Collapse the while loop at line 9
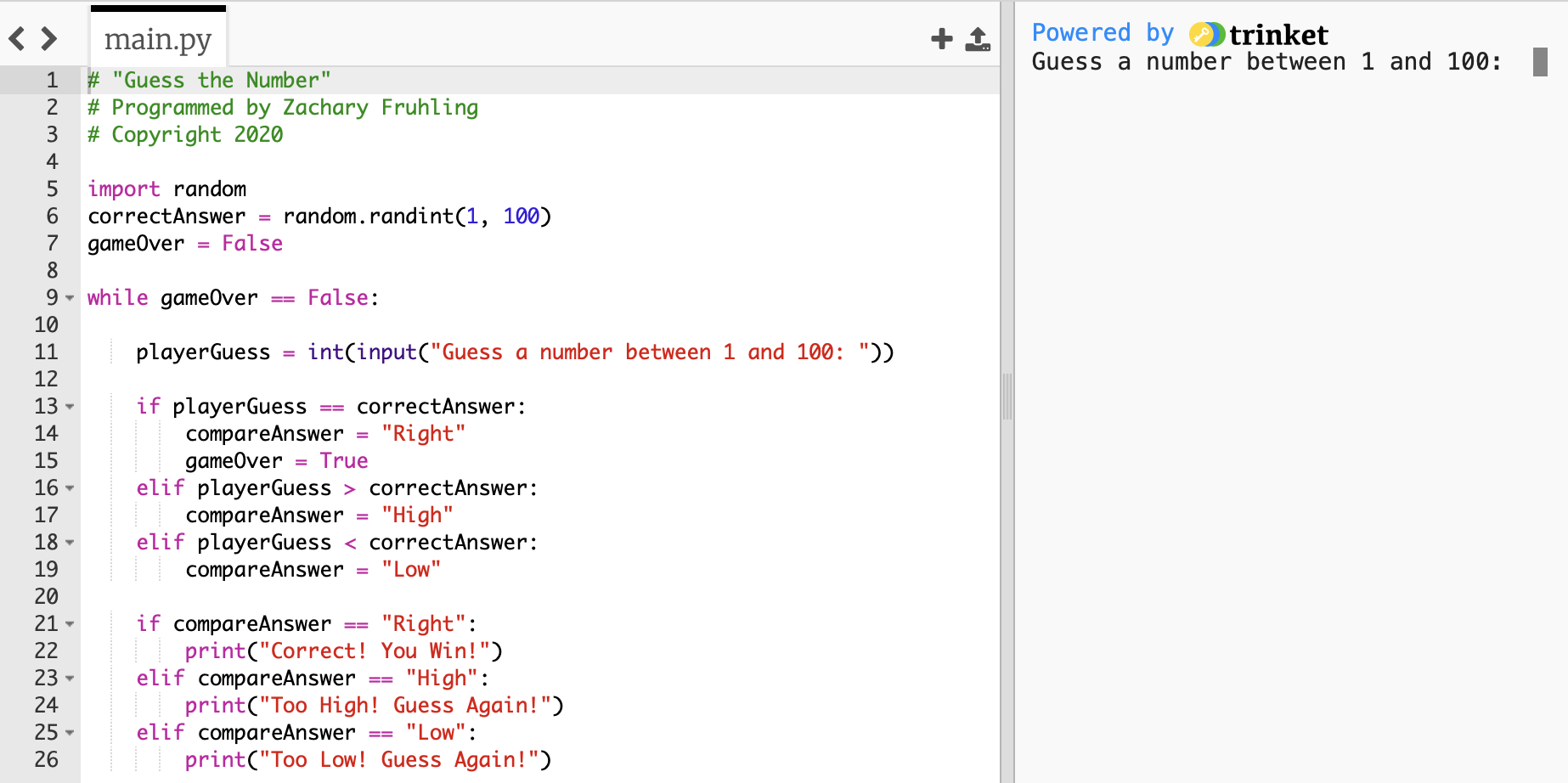This screenshot has height=783, width=1568. [x=70, y=298]
